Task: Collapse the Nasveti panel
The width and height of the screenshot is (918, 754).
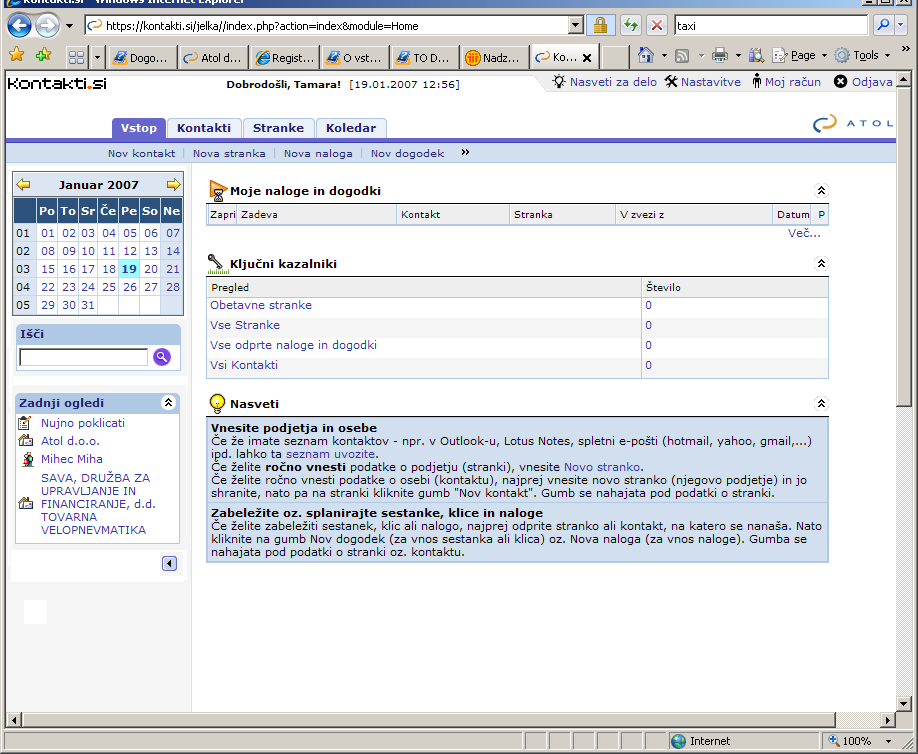Action: [x=821, y=404]
